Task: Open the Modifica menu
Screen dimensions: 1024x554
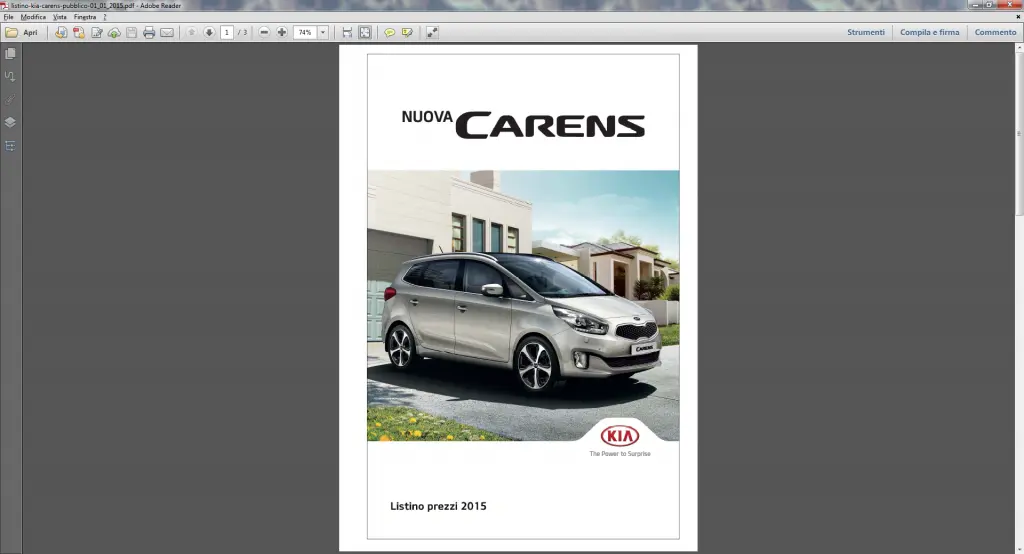Action: pyautogui.click(x=33, y=17)
